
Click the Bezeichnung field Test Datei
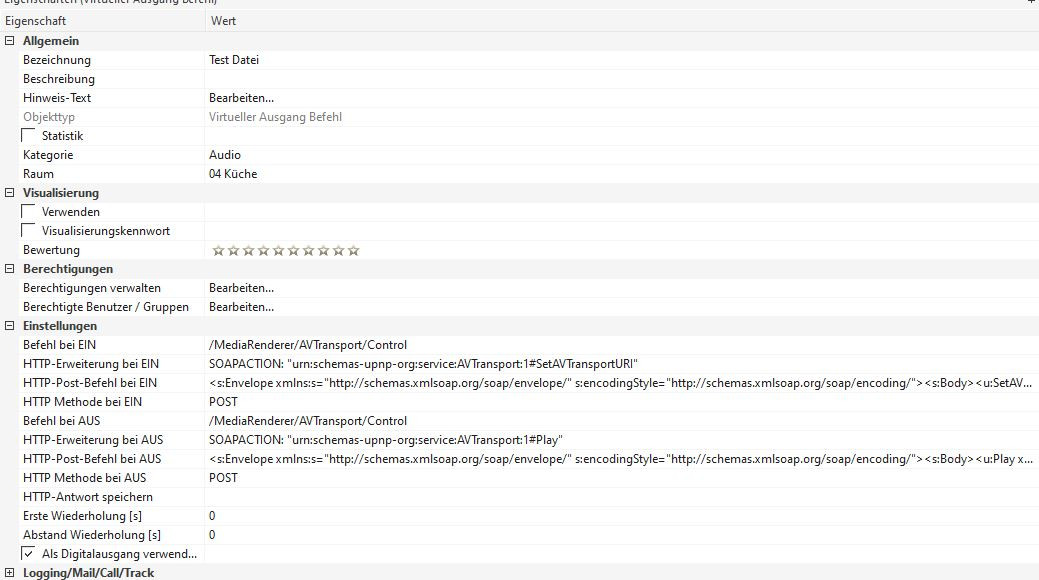point(234,60)
